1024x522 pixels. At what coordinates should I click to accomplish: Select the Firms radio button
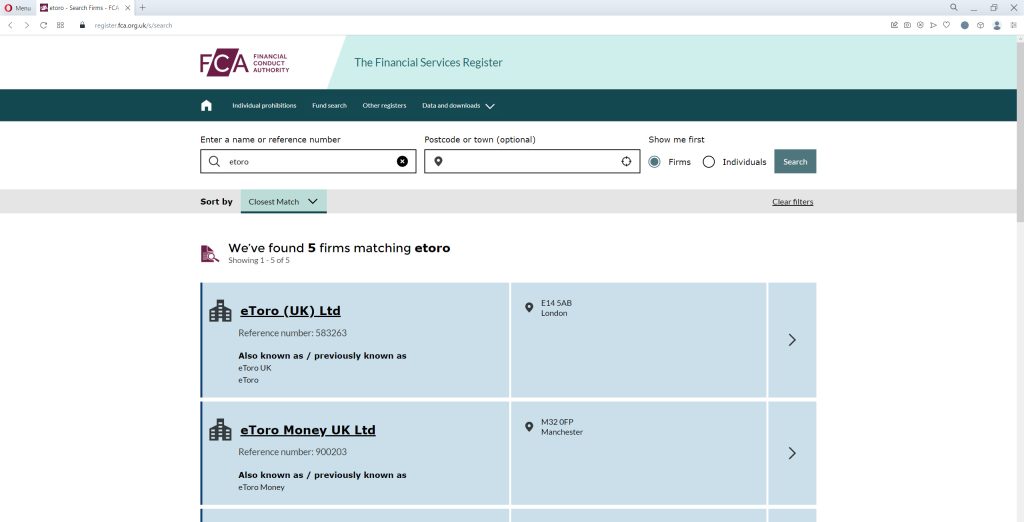pos(654,162)
